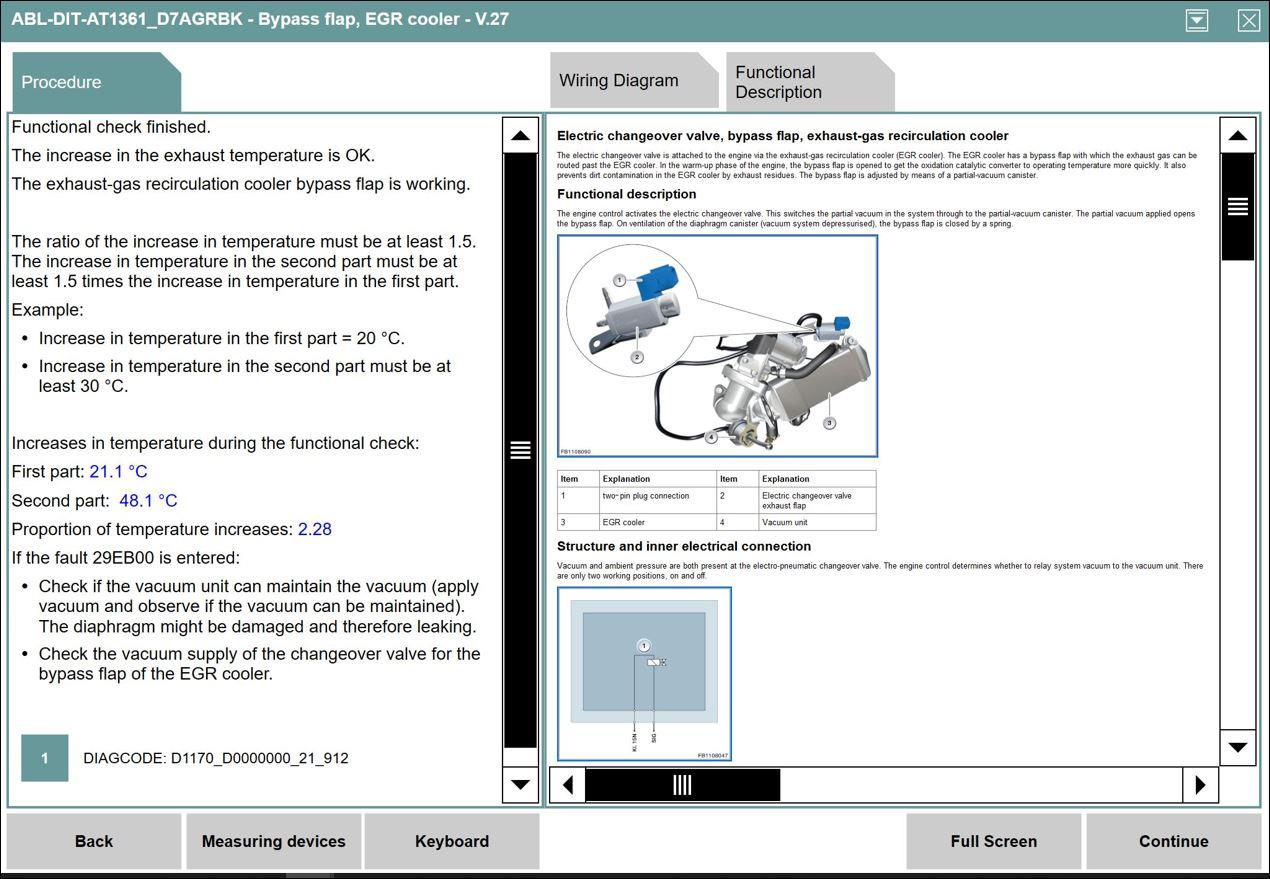Screen dimensions: 1270x879
Task: Click 'Increases in temperature during the functional check:'
Action: click(x=216, y=443)
